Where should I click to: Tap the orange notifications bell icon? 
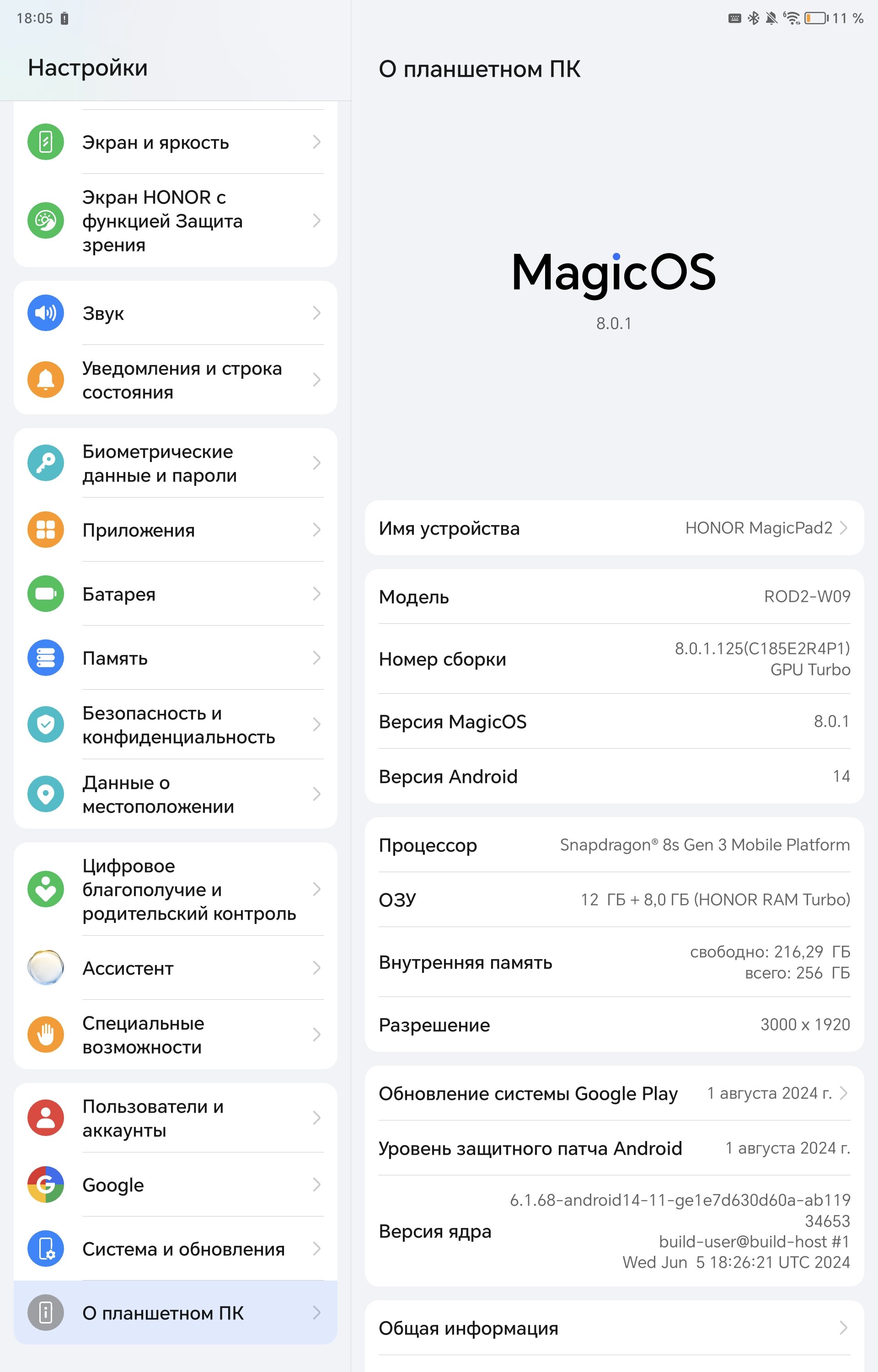(x=46, y=380)
